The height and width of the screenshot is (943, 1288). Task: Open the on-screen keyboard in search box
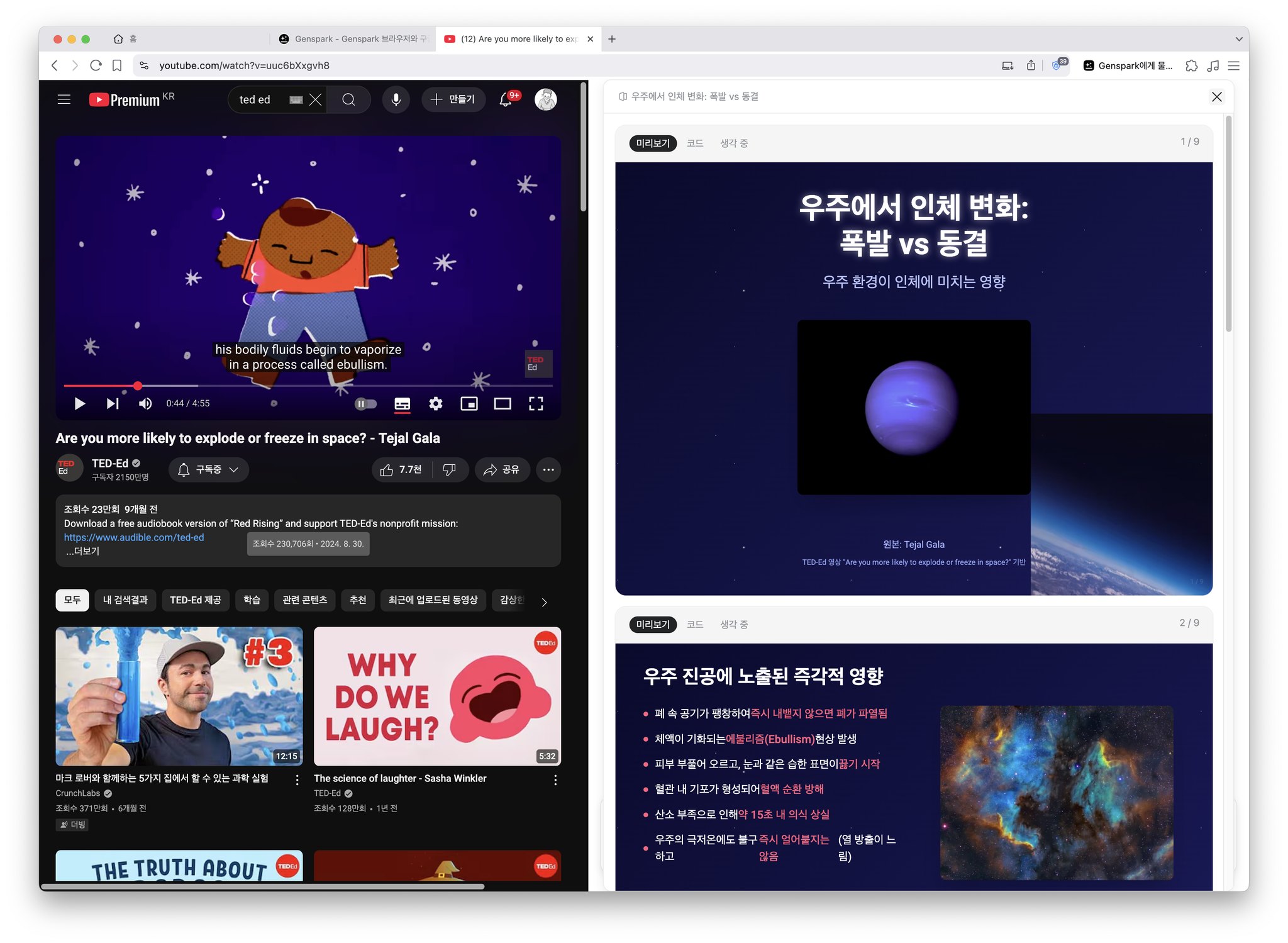tap(296, 99)
